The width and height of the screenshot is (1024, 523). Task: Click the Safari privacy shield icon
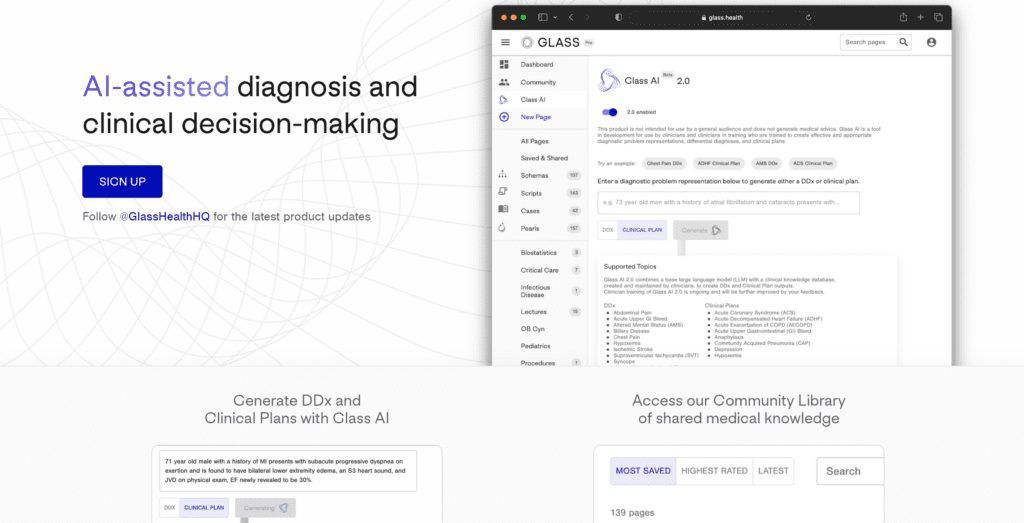click(x=618, y=18)
